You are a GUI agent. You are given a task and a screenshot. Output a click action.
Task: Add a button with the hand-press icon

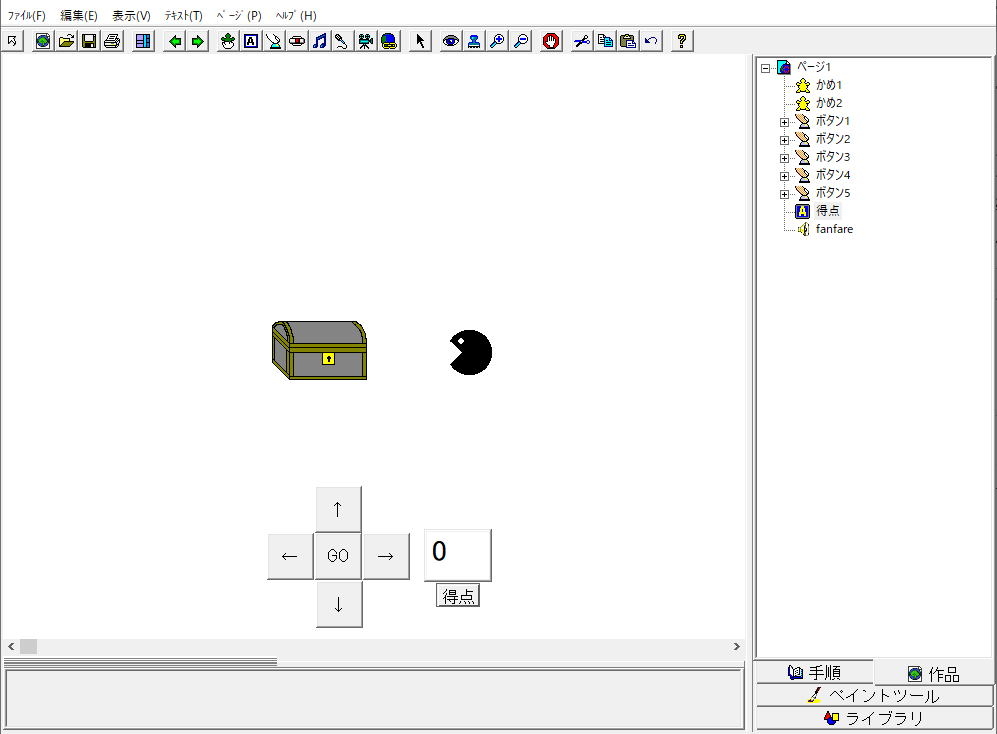coord(273,41)
